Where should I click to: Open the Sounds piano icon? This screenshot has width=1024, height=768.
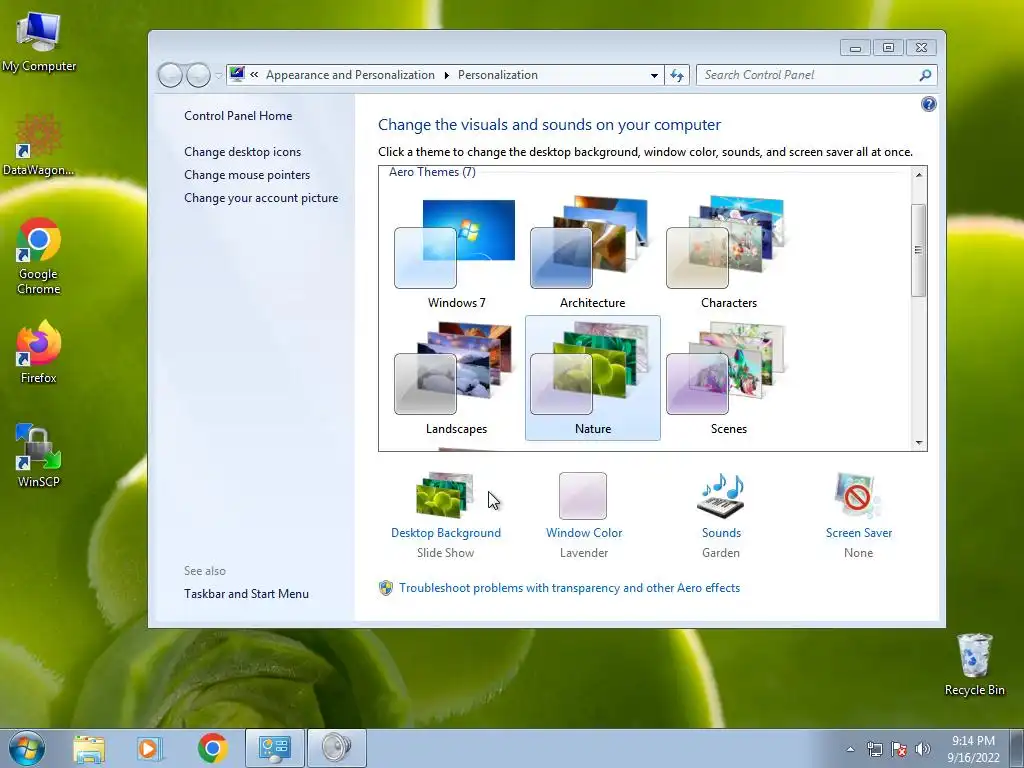[721, 496]
